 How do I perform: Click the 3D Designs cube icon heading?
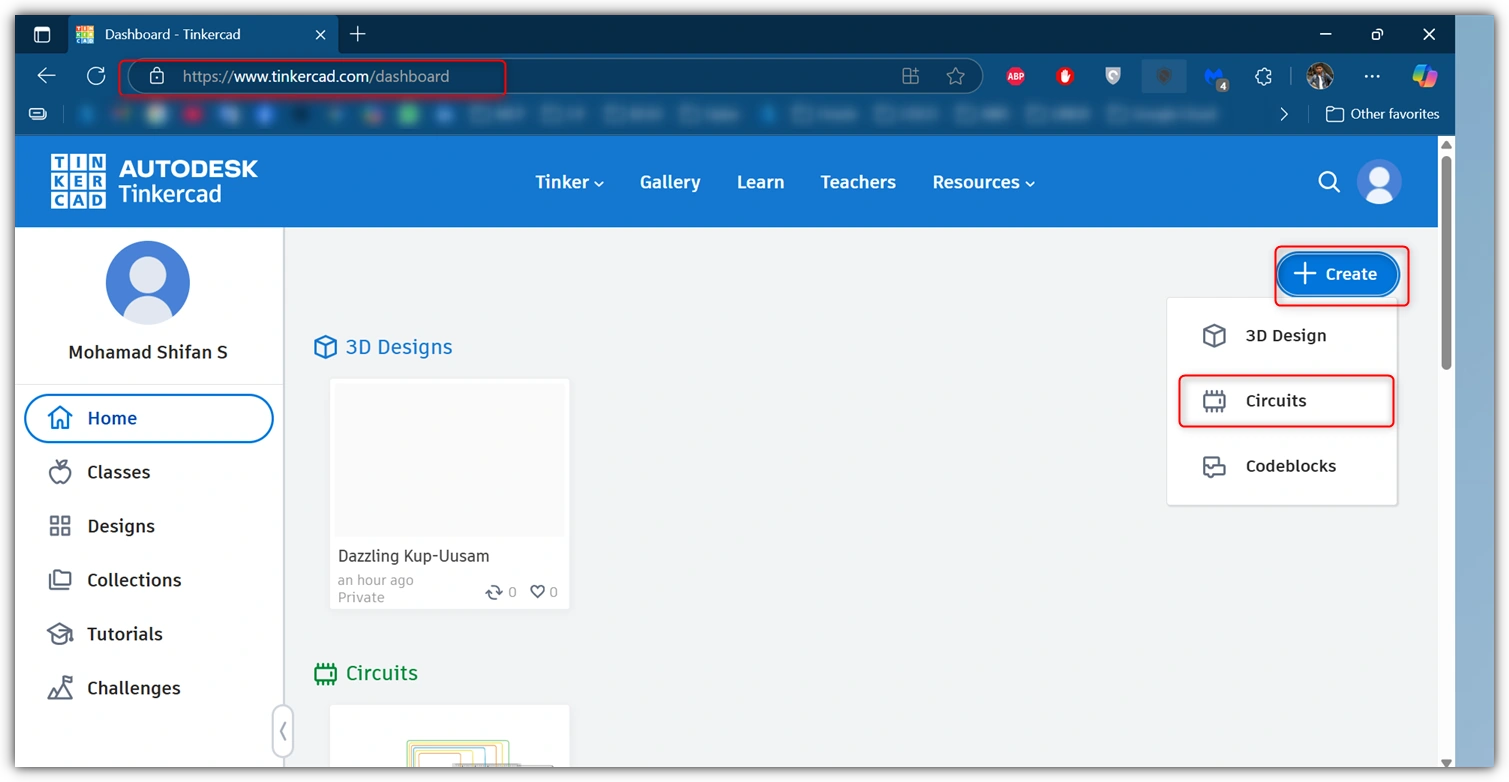(325, 347)
